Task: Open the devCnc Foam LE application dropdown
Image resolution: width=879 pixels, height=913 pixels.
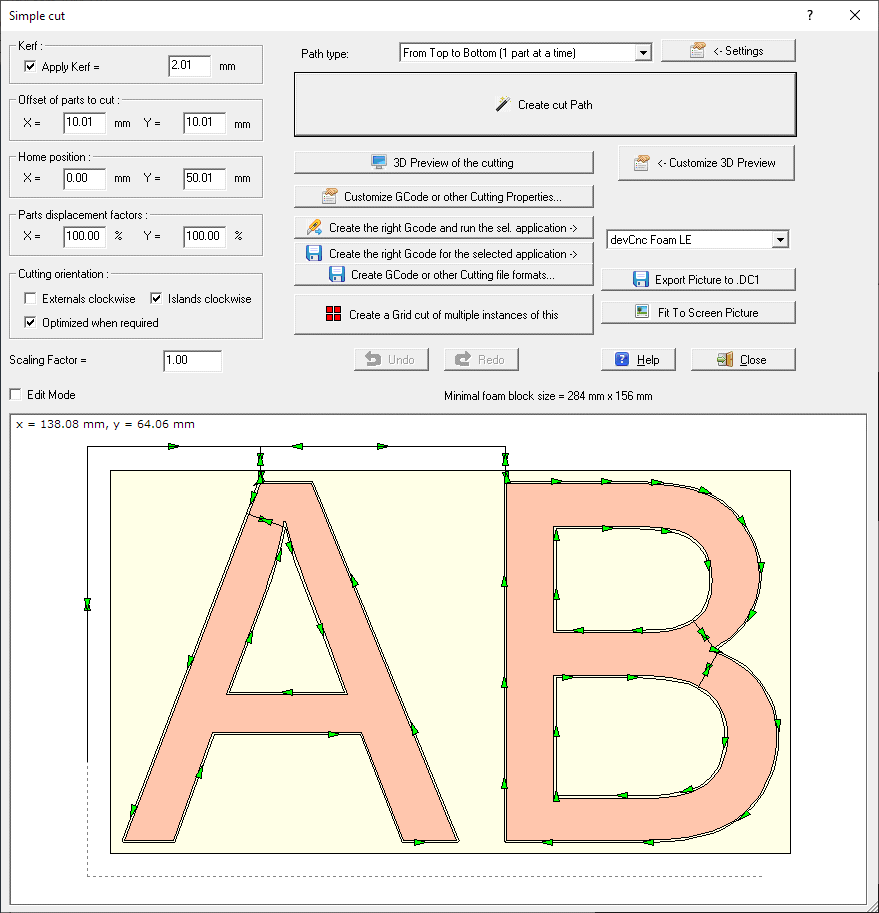Action: [780, 240]
